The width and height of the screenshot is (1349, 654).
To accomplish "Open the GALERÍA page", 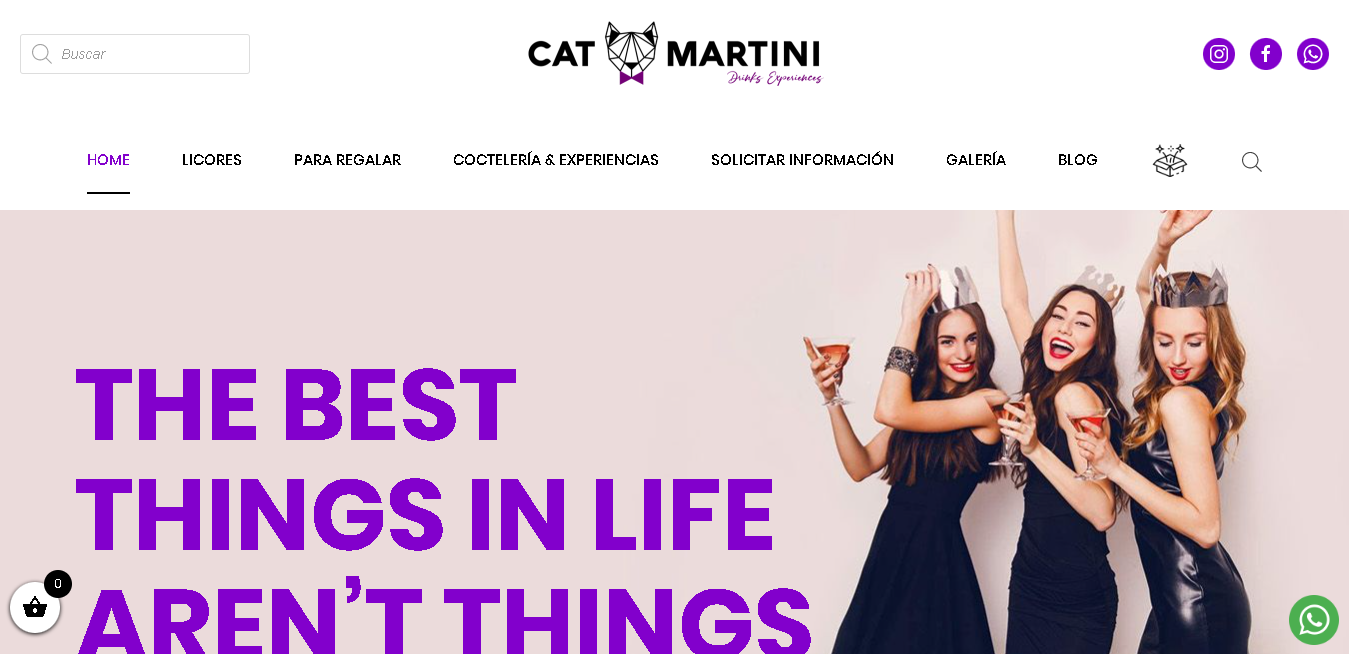I will coord(976,160).
